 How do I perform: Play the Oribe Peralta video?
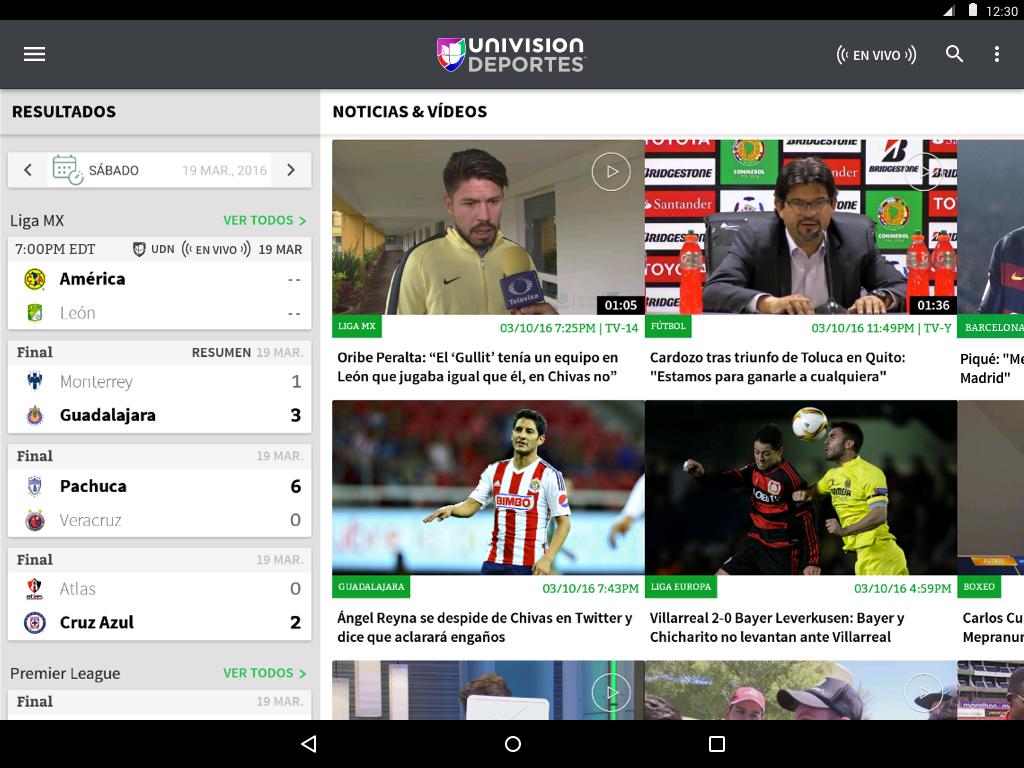611,172
